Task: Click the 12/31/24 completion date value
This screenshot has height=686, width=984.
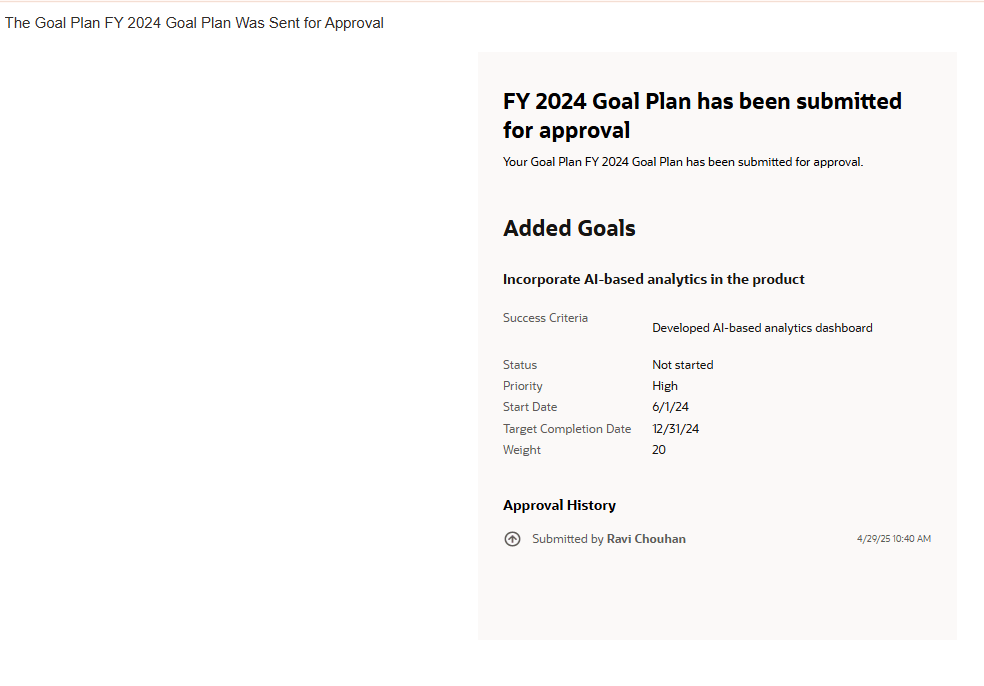Action: [676, 429]
